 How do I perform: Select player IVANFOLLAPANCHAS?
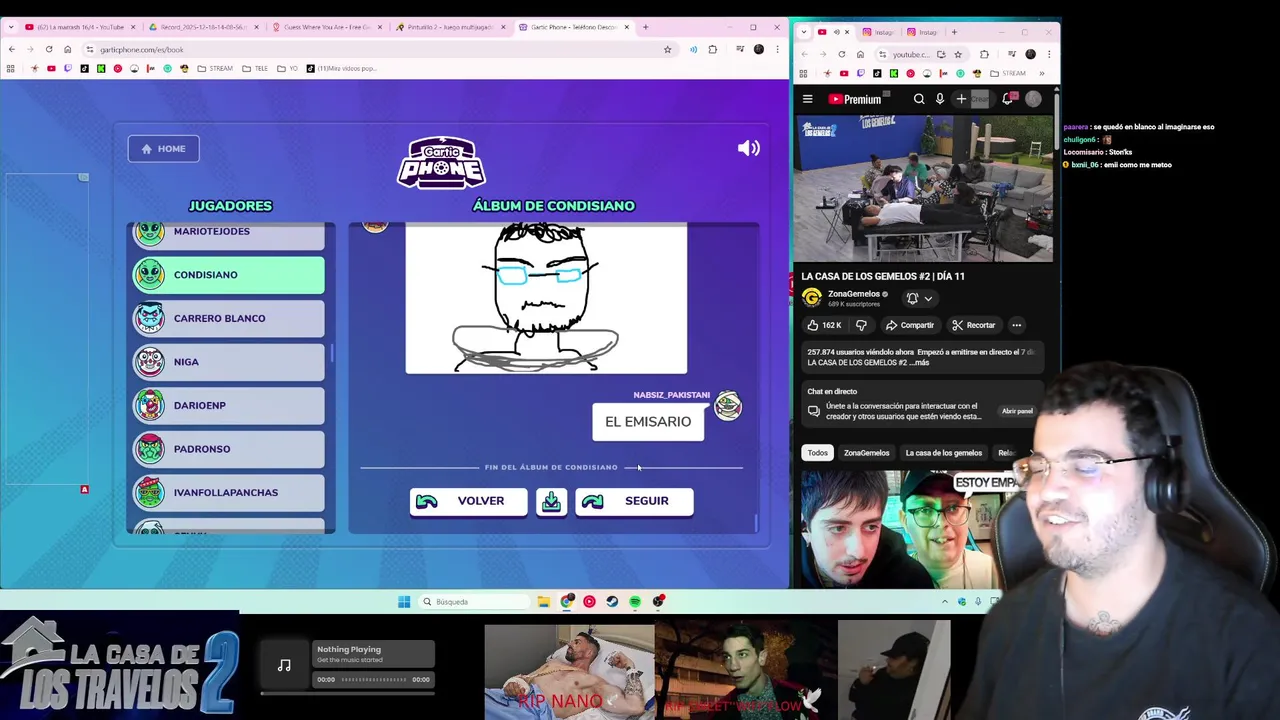pyautogui.click(x=229, y=492)
